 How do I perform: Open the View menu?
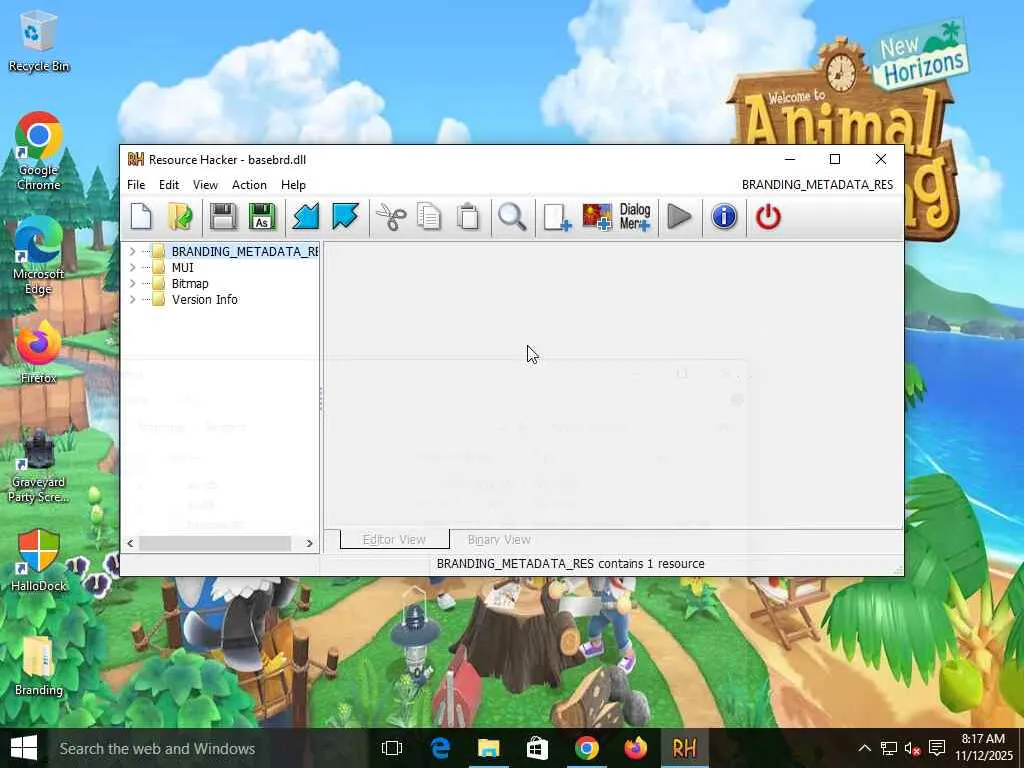205,185
